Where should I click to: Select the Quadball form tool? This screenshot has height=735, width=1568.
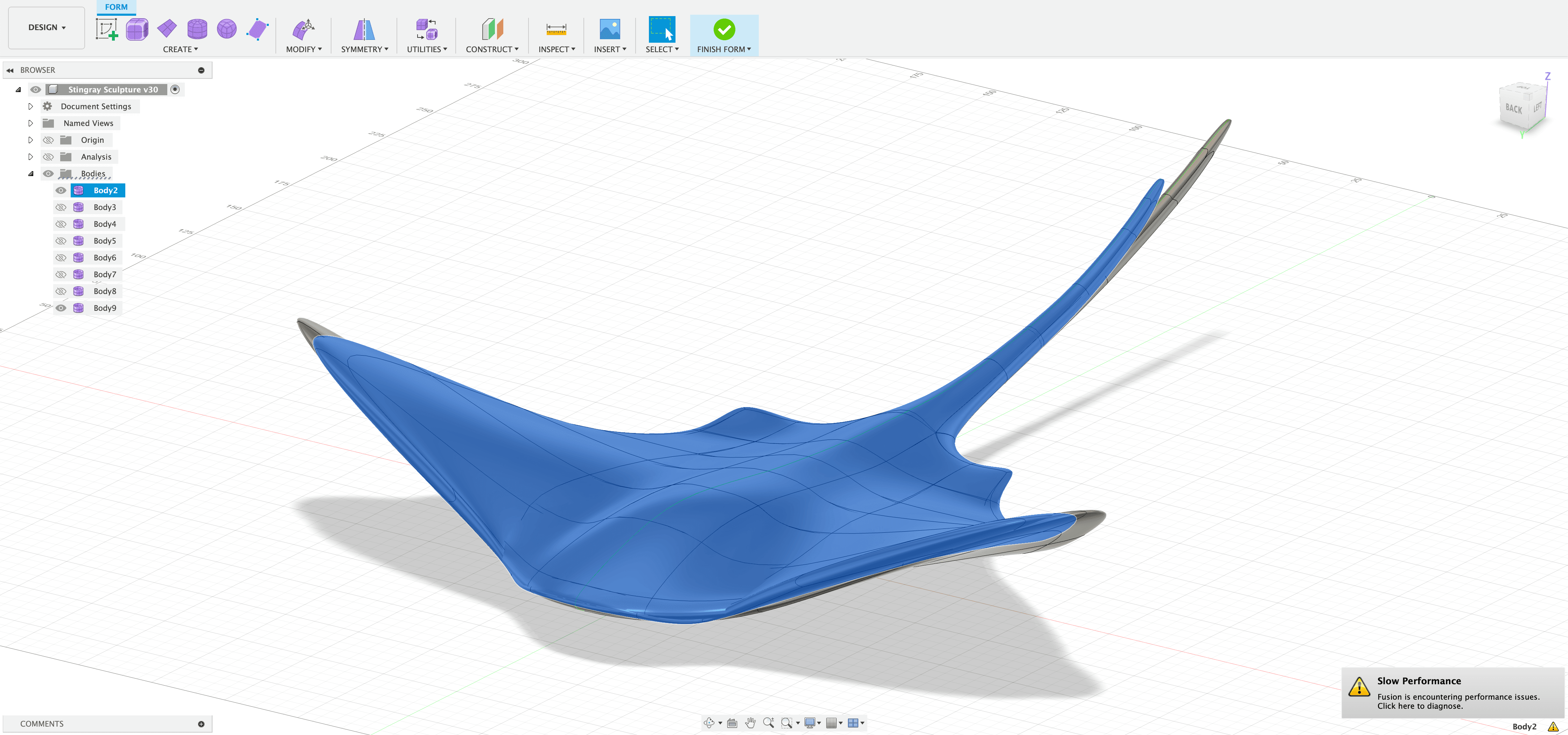(227, 29)
